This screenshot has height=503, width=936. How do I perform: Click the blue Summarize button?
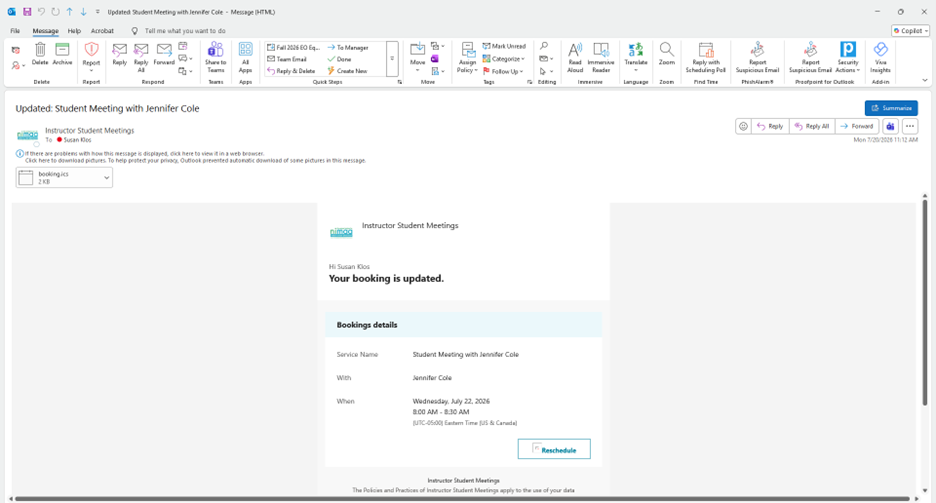[891, 108]
